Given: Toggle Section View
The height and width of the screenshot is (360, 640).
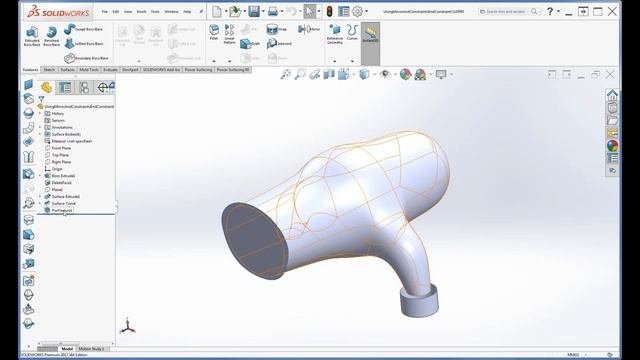Looking at the screenshot, I should coord(329,74).
